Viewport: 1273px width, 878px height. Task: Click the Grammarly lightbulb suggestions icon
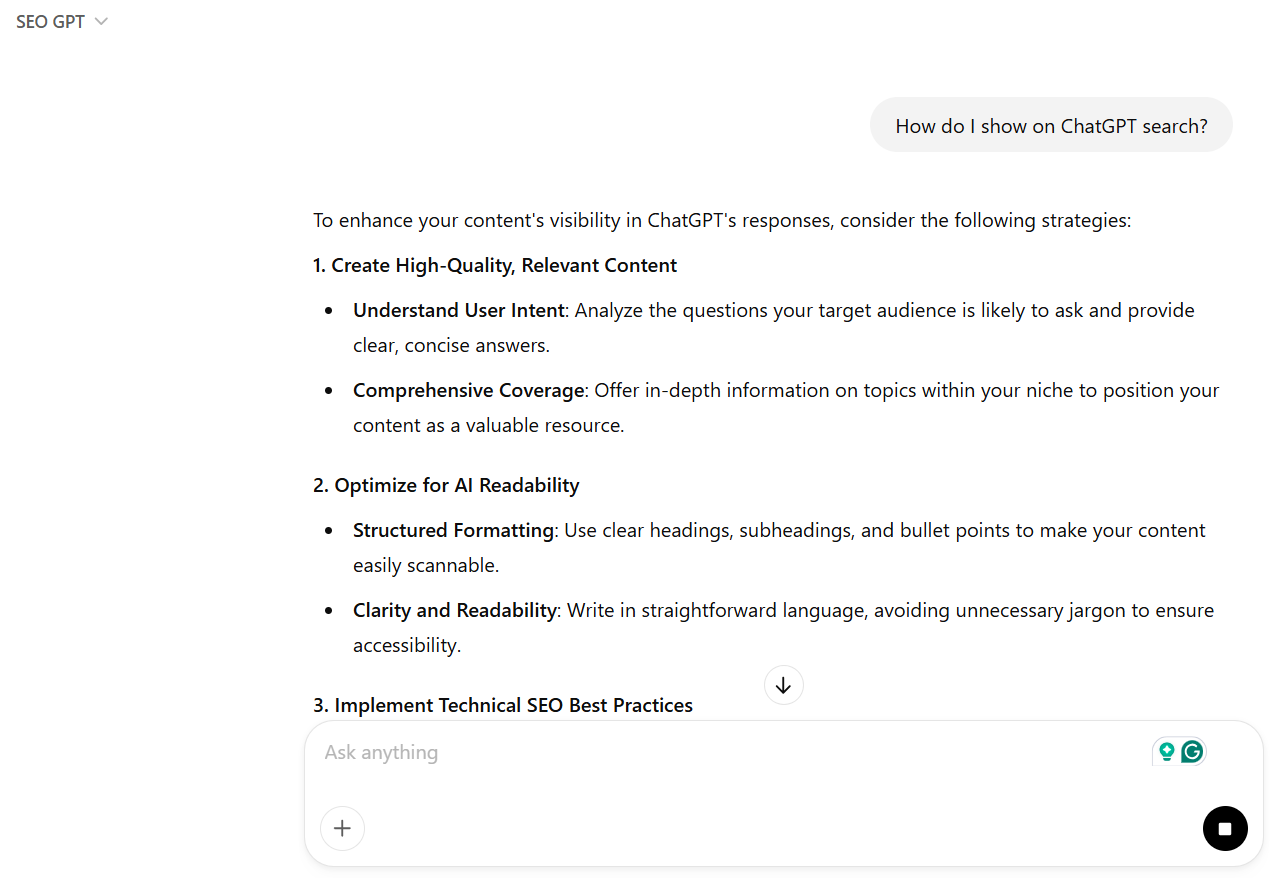1166,752
